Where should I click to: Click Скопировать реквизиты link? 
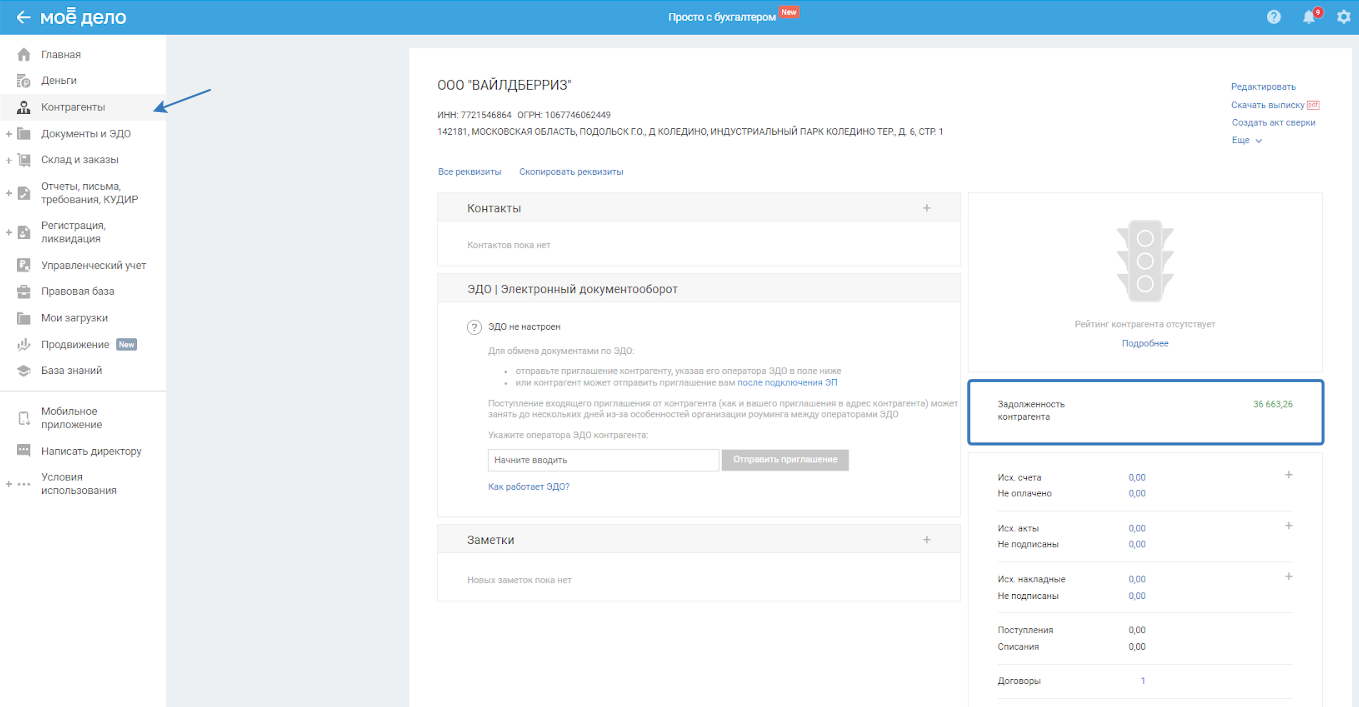[571, 172]
